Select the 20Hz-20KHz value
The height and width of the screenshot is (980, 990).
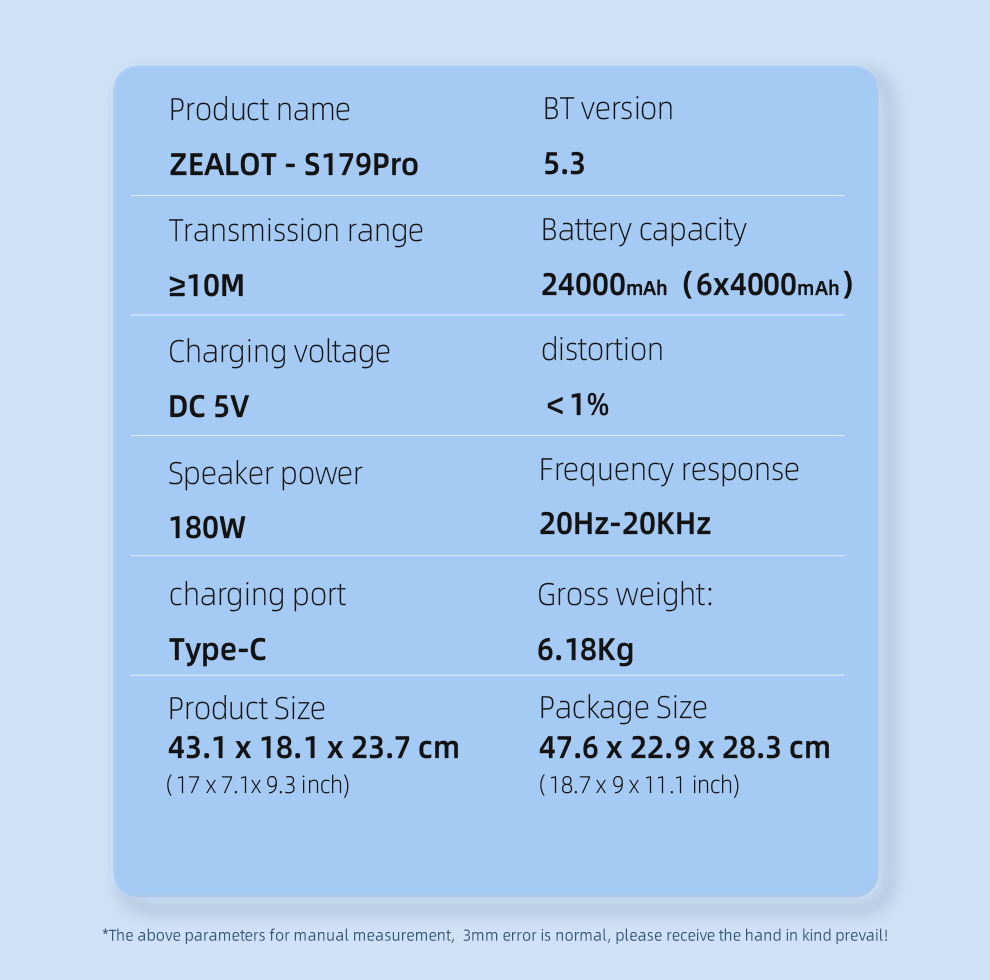coord(624,523)
